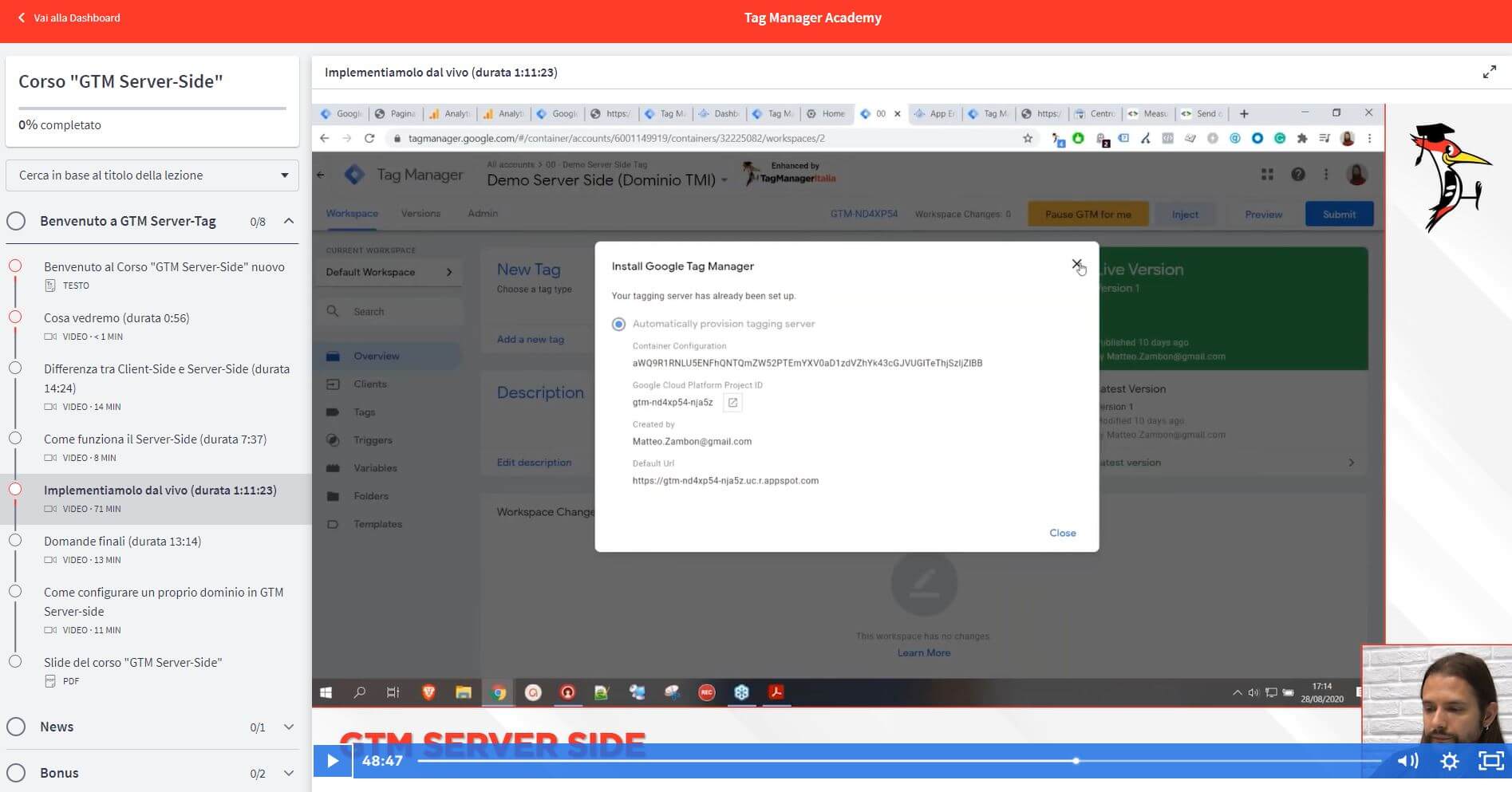Open Tag Manager three-dot more options menu

1326,174
